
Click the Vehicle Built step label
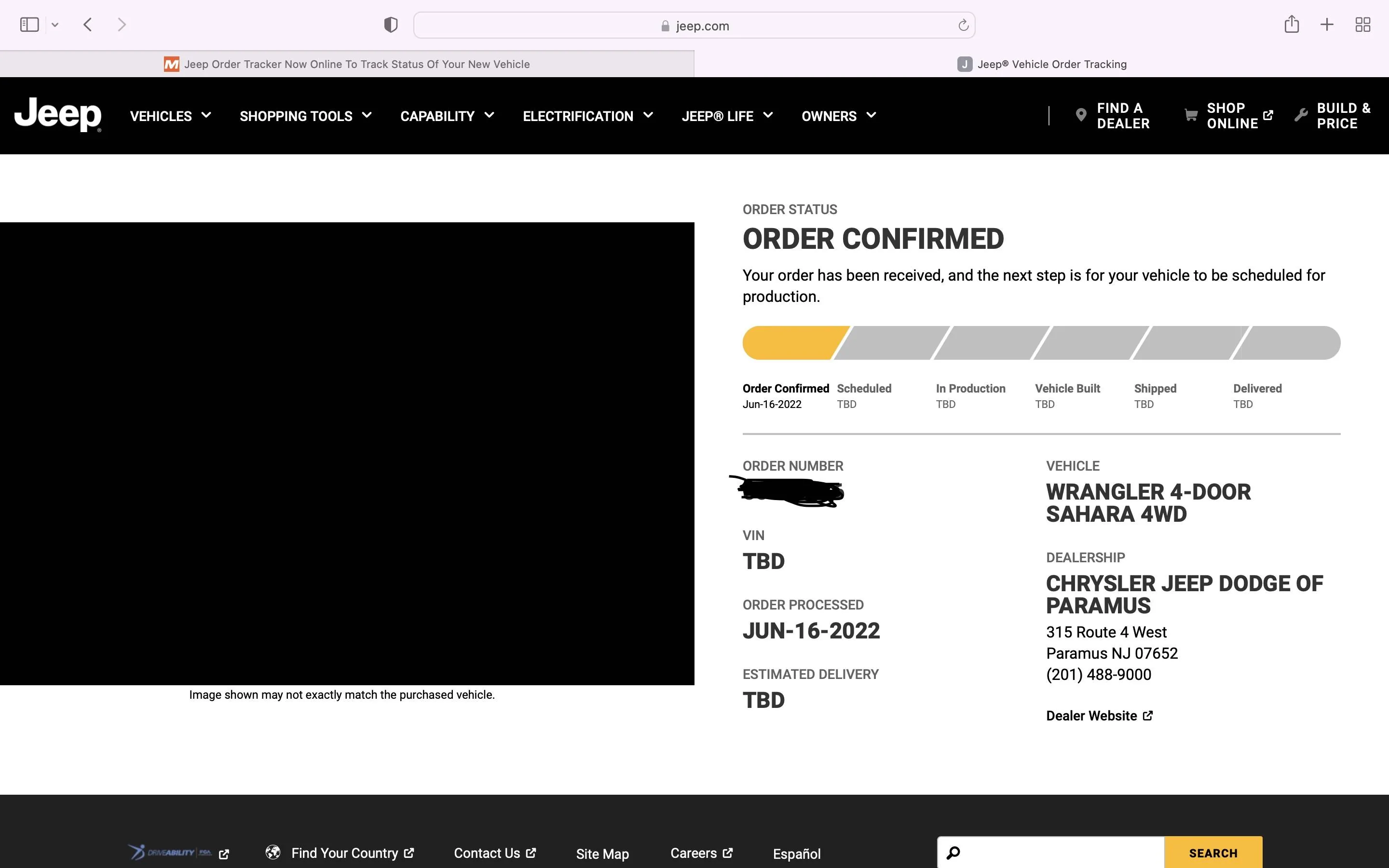pos(1068,389)
